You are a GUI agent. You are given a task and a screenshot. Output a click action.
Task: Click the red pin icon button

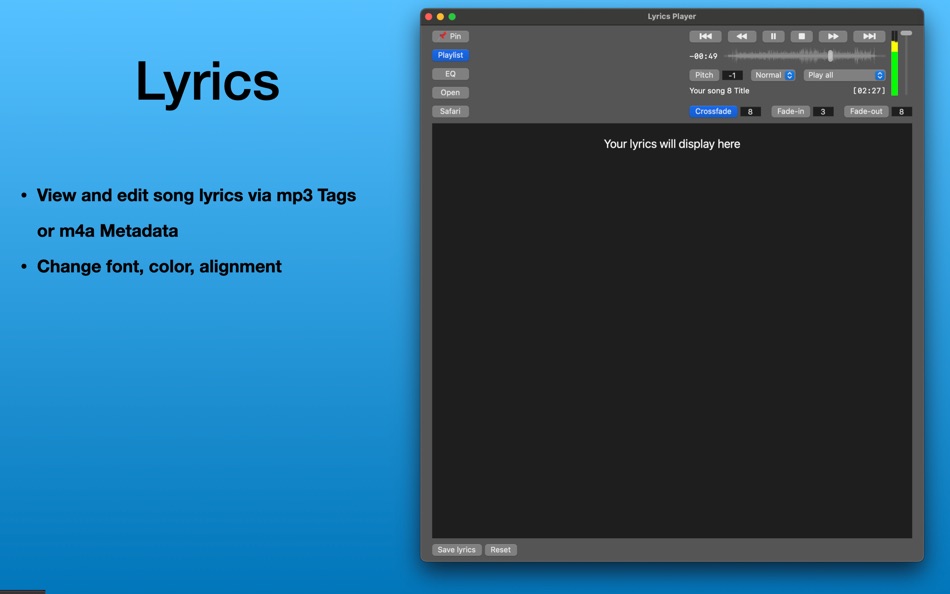450,35
